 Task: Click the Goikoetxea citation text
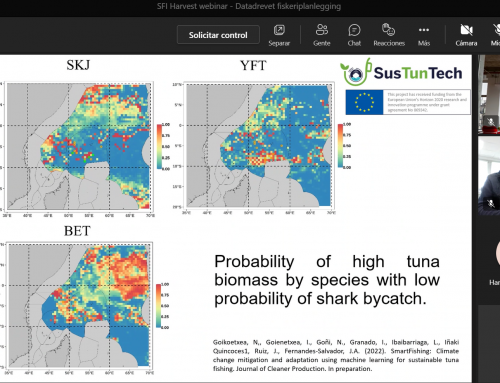coord(336,355)
